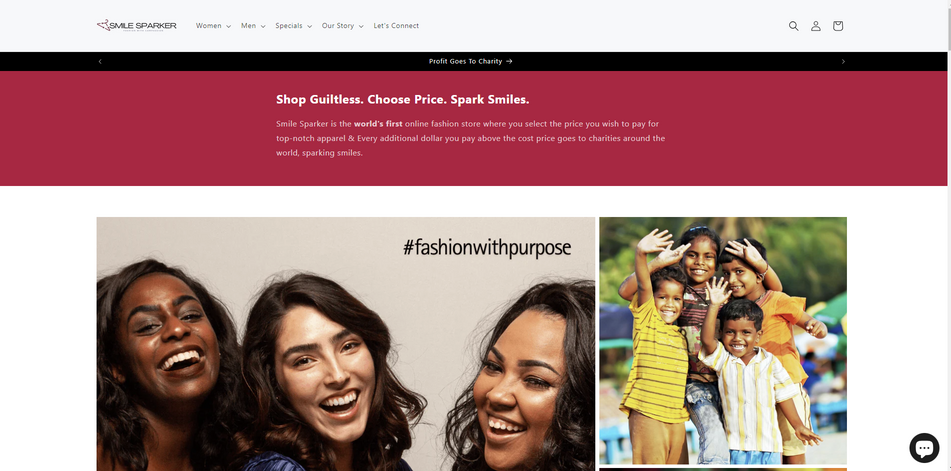Image resolution: width=951 pixels, height=471 pixels.
Task: Click the page vertical scrollbar
Action: [949, 235]
